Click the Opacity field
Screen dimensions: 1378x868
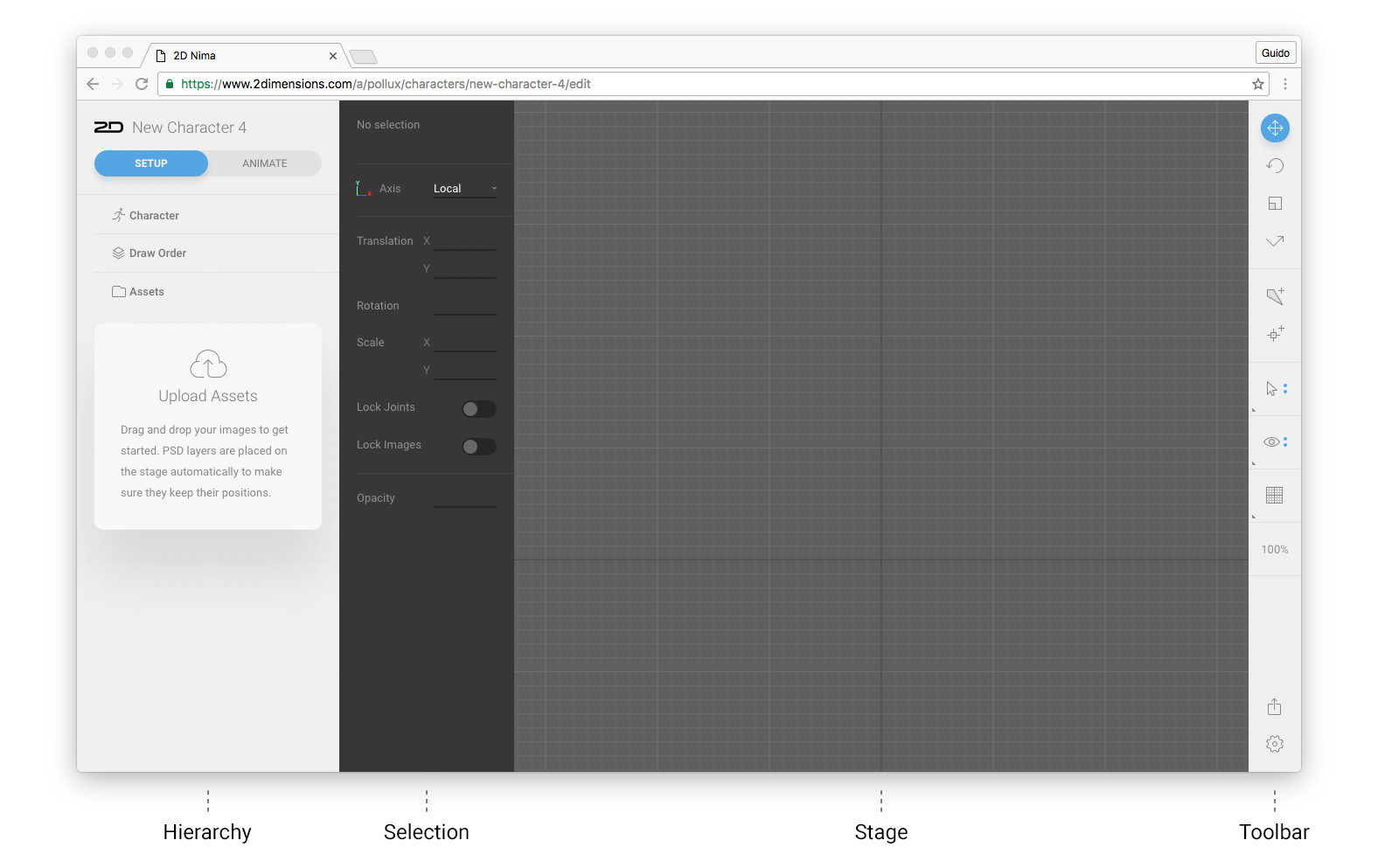(465, 498)
